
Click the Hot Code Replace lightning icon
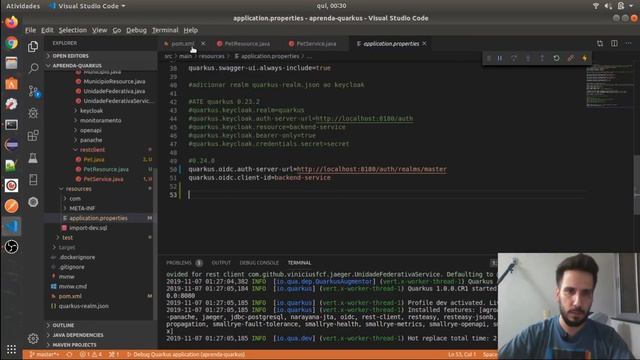click(x=584, y=58)
